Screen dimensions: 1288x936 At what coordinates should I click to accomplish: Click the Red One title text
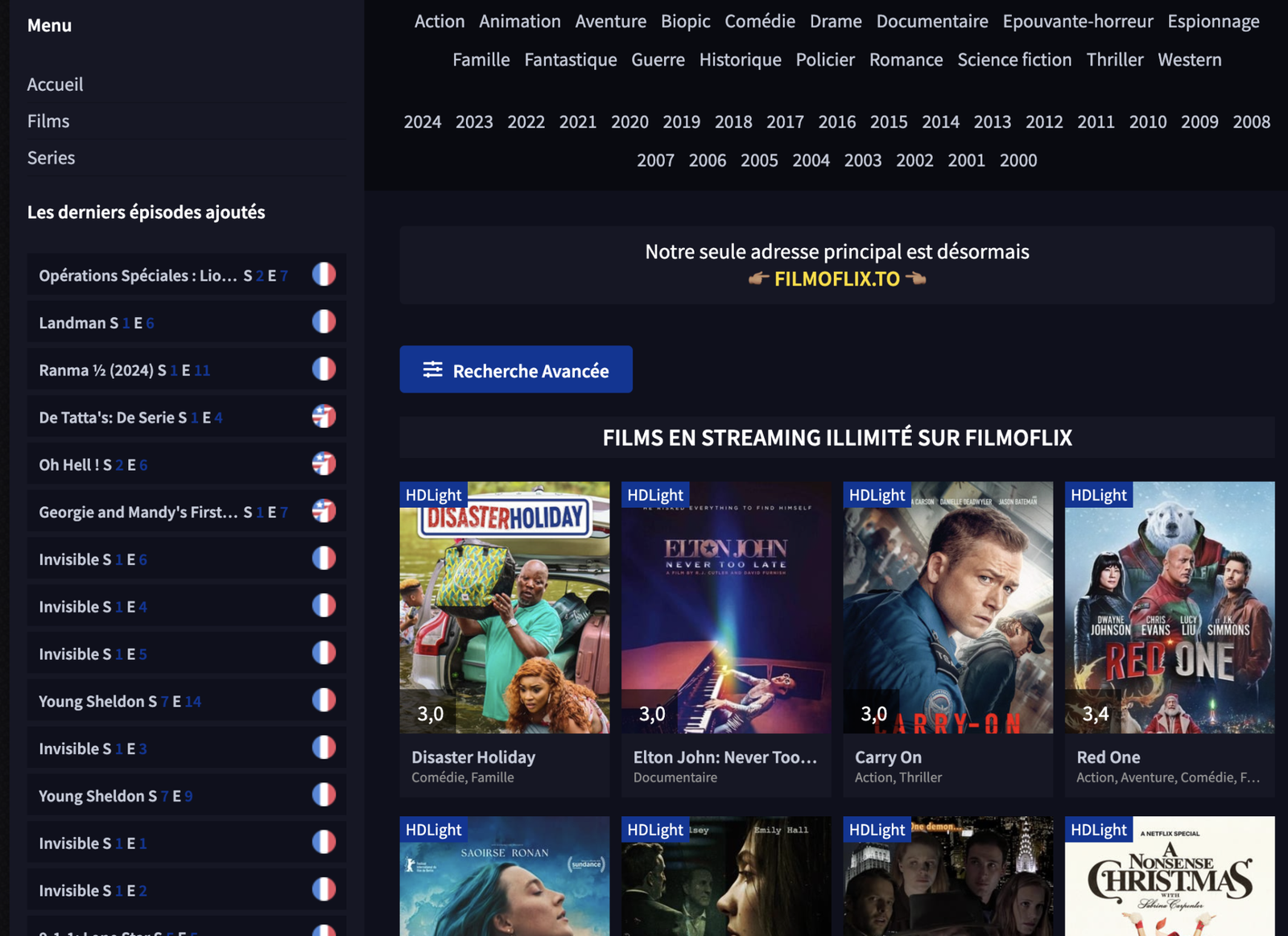coord(1108,757)
